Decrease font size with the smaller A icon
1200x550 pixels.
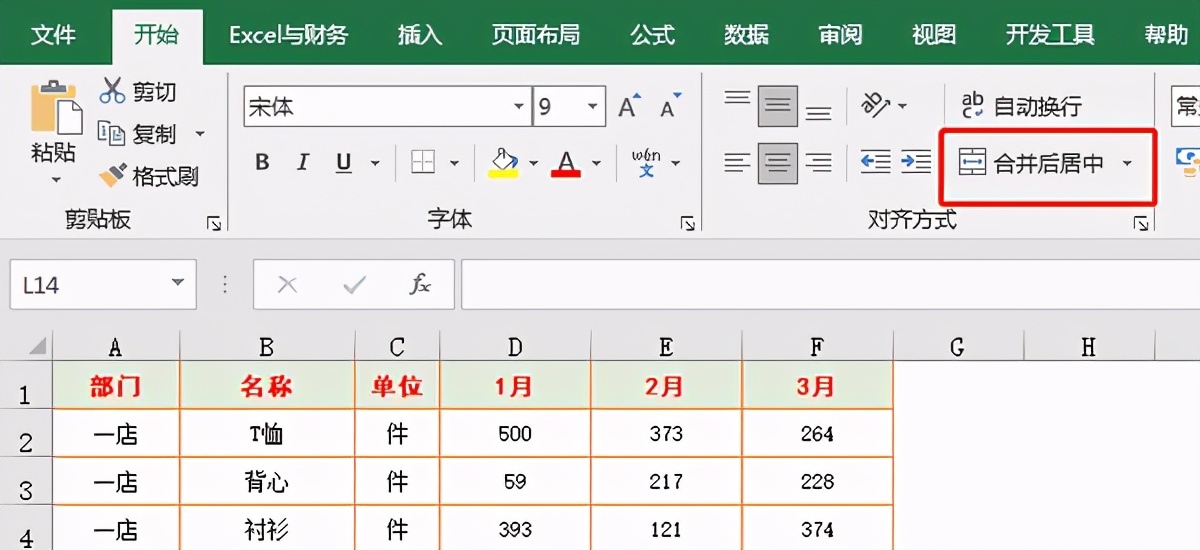click(x=668, y=106)
